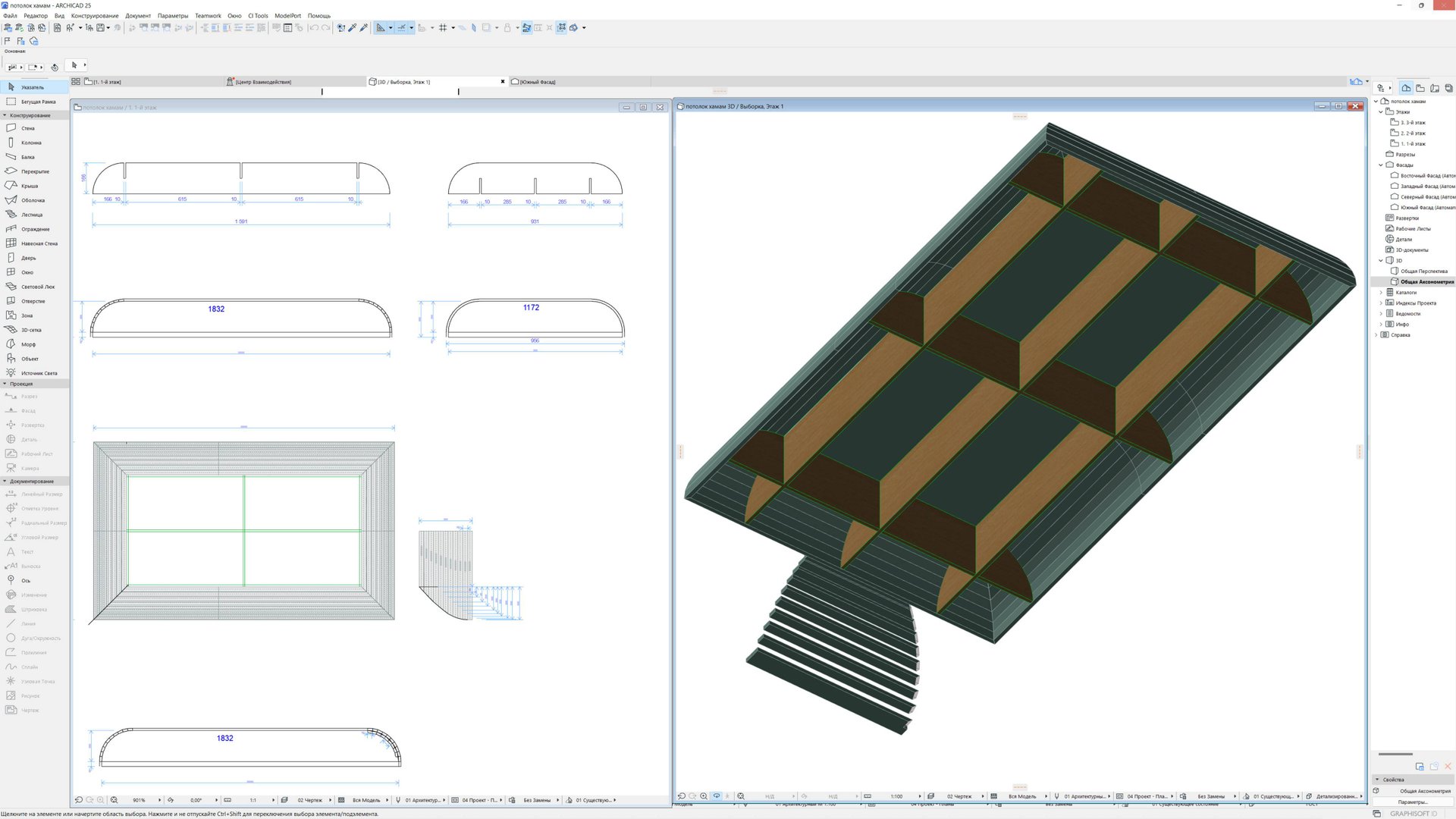Click the 02 Чертеж layer button
The image size is (1456, 819).
tap(958, 796)
